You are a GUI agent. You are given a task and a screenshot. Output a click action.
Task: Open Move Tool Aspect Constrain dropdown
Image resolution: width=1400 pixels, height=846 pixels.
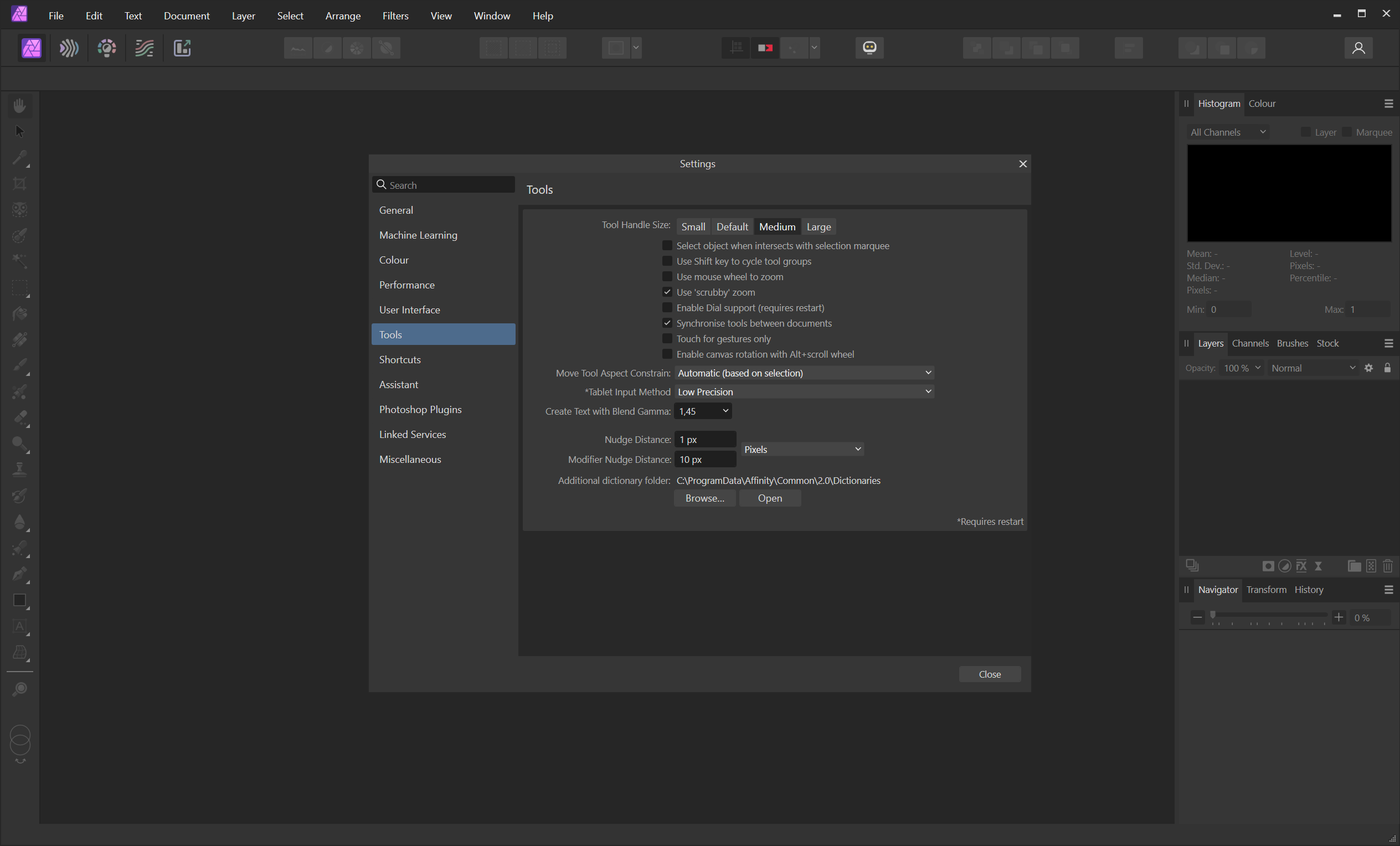pos(804,373)
